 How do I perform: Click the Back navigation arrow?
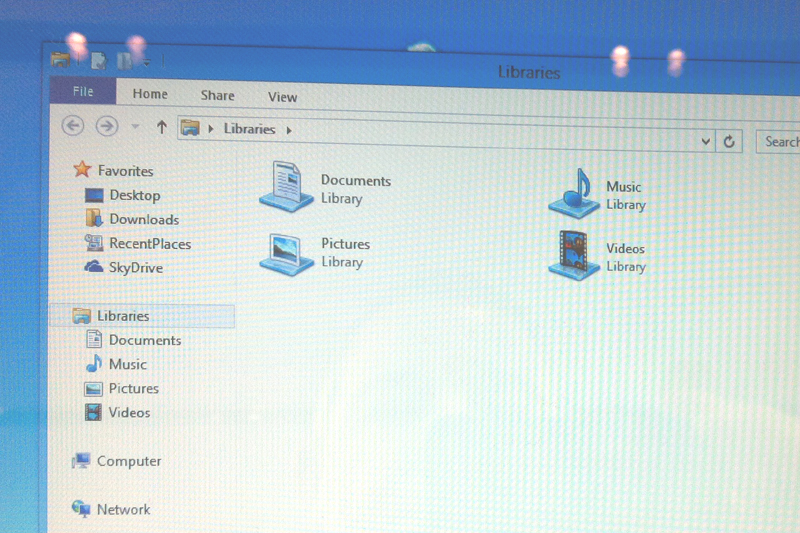coord(72,126)
